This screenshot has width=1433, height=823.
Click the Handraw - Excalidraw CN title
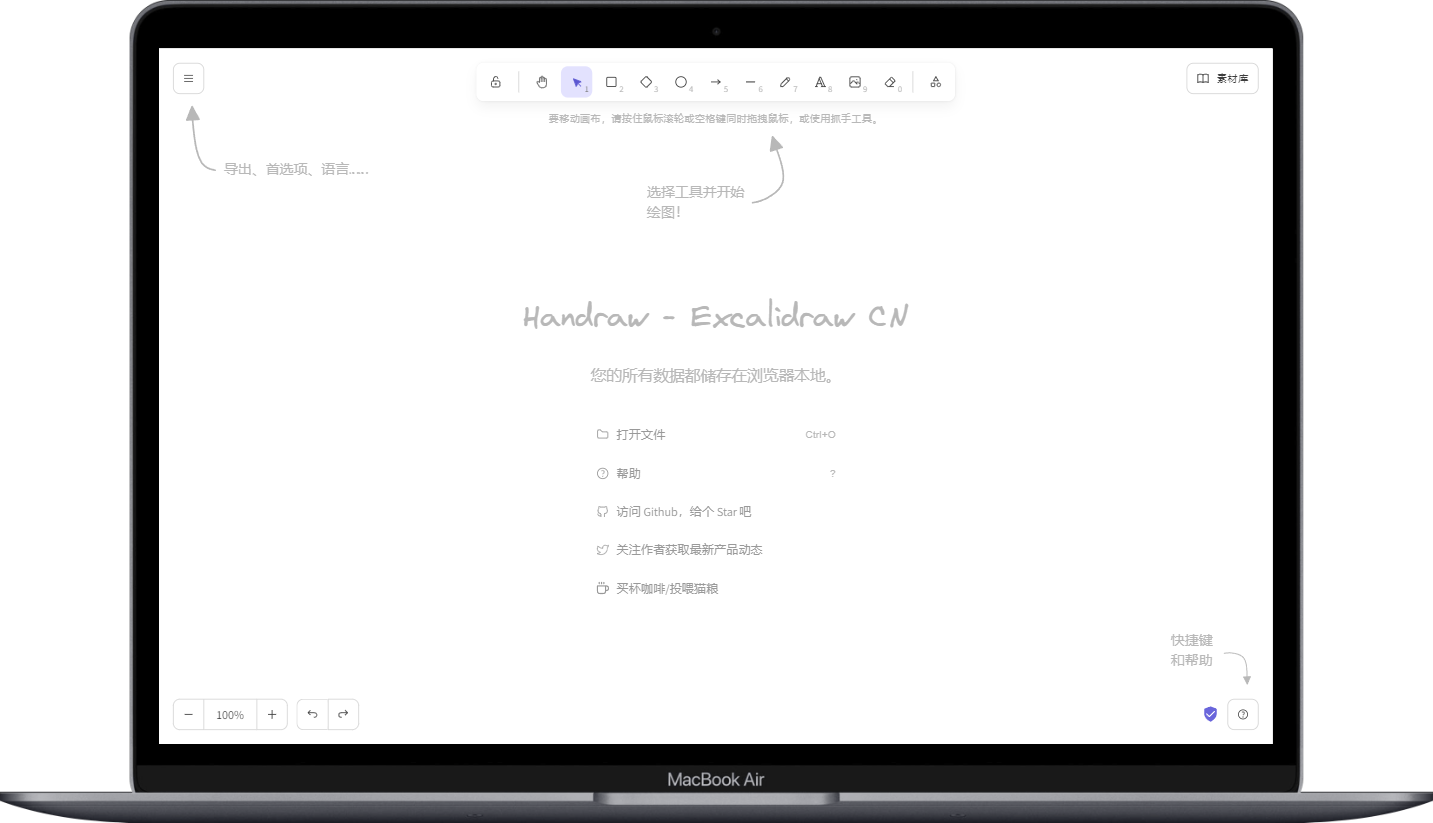pyautogui.click(x=716, y=317)
